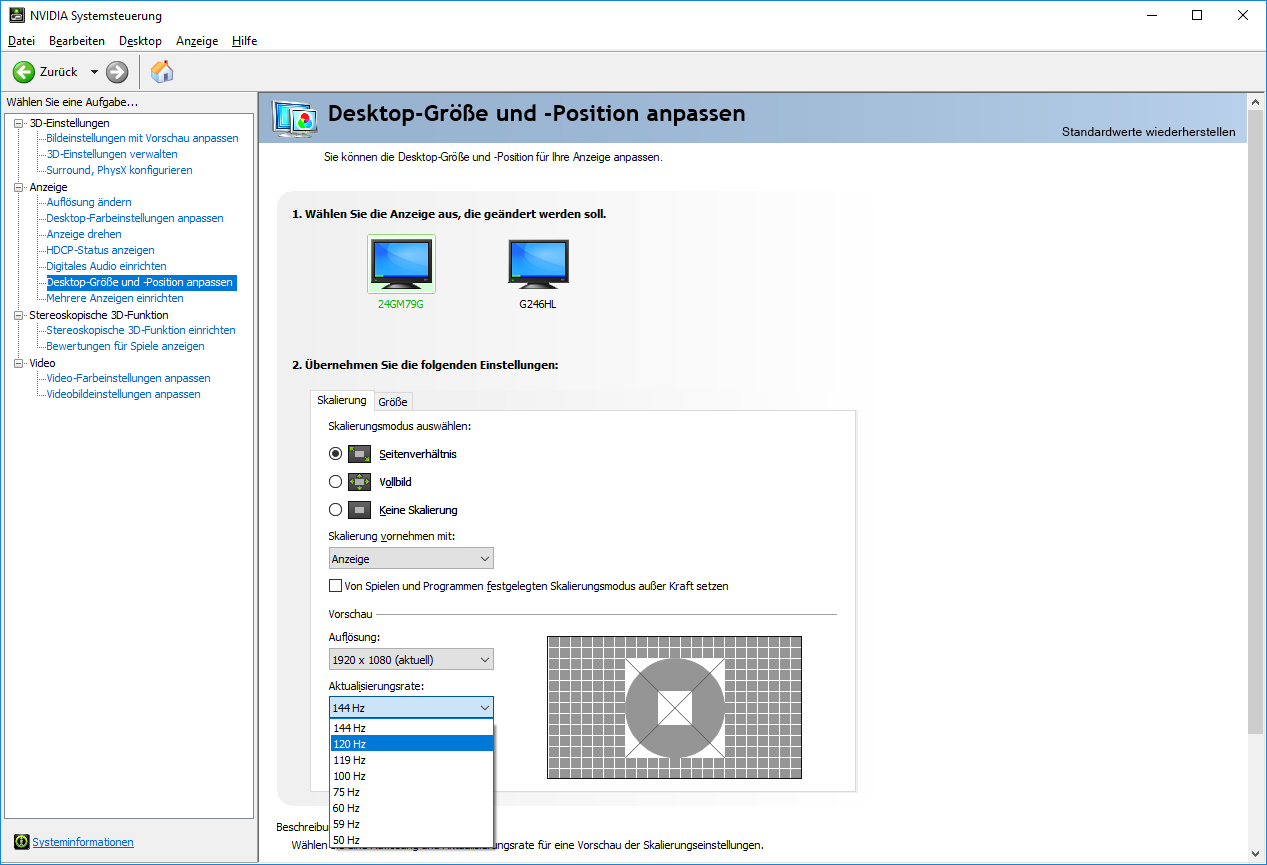Open the Hilfe menu
Image resolution: width=1267 pixels, height=865 pixels.
tap(245, 41)
